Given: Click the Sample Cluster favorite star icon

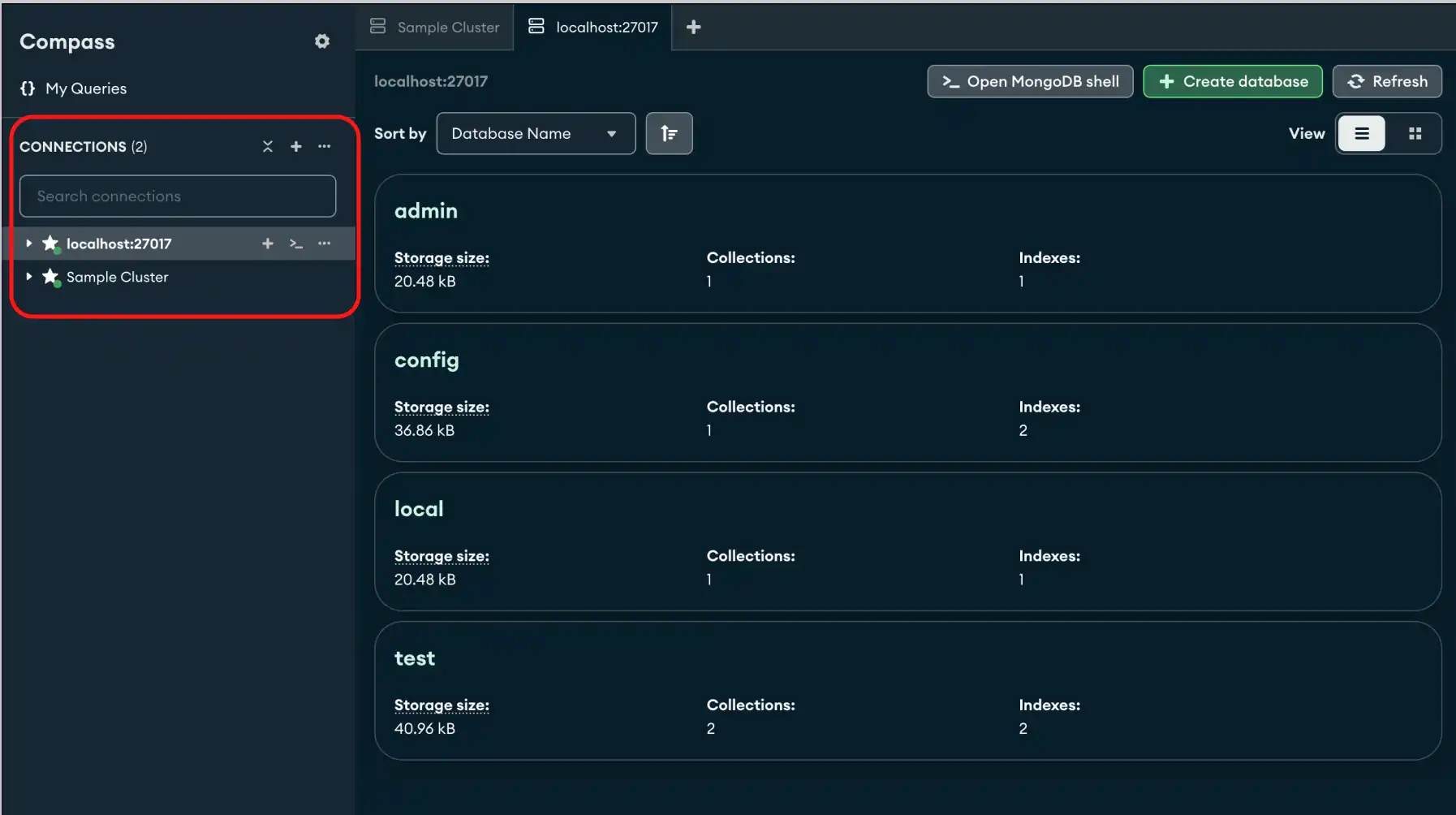Looking at the screenshot, I should click(51, 277).
